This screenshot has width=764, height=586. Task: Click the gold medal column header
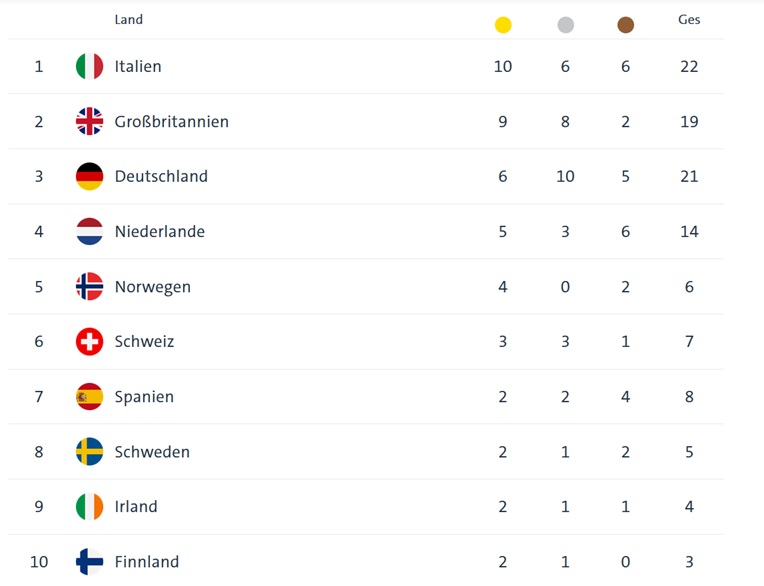(x=503, y=25)
